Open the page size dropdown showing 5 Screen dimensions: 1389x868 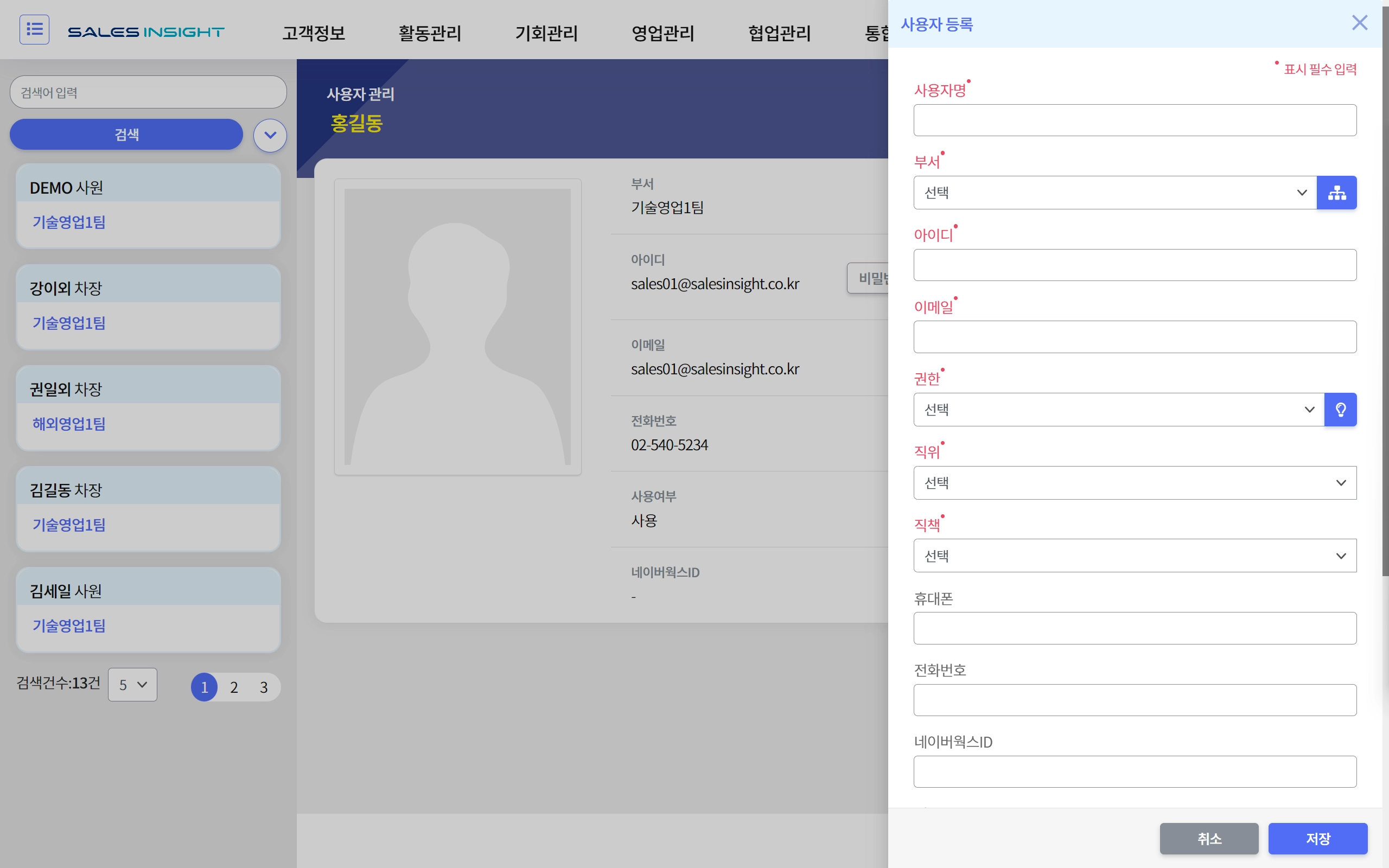132,685
